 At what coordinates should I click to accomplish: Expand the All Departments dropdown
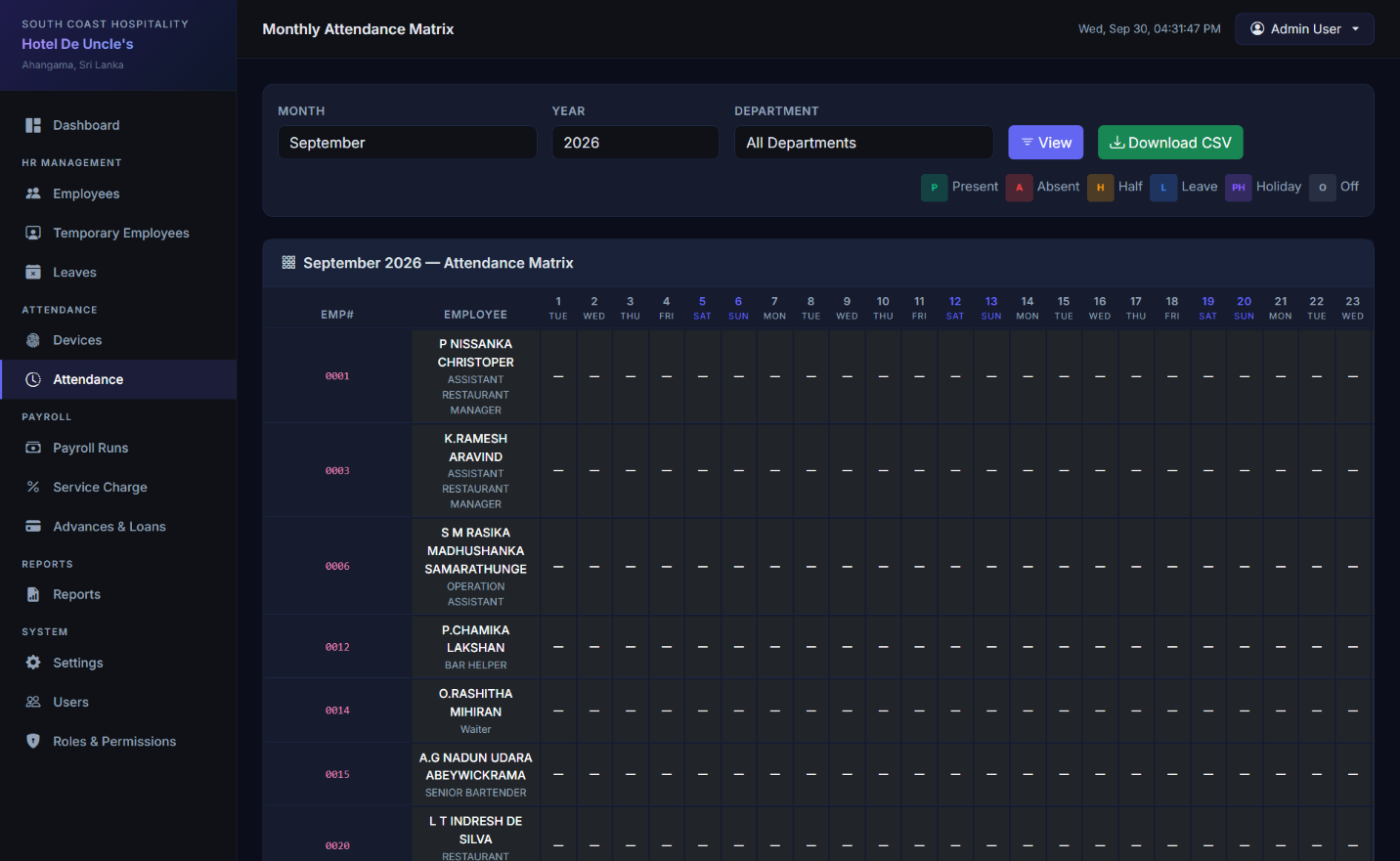(x=863, y=143)
